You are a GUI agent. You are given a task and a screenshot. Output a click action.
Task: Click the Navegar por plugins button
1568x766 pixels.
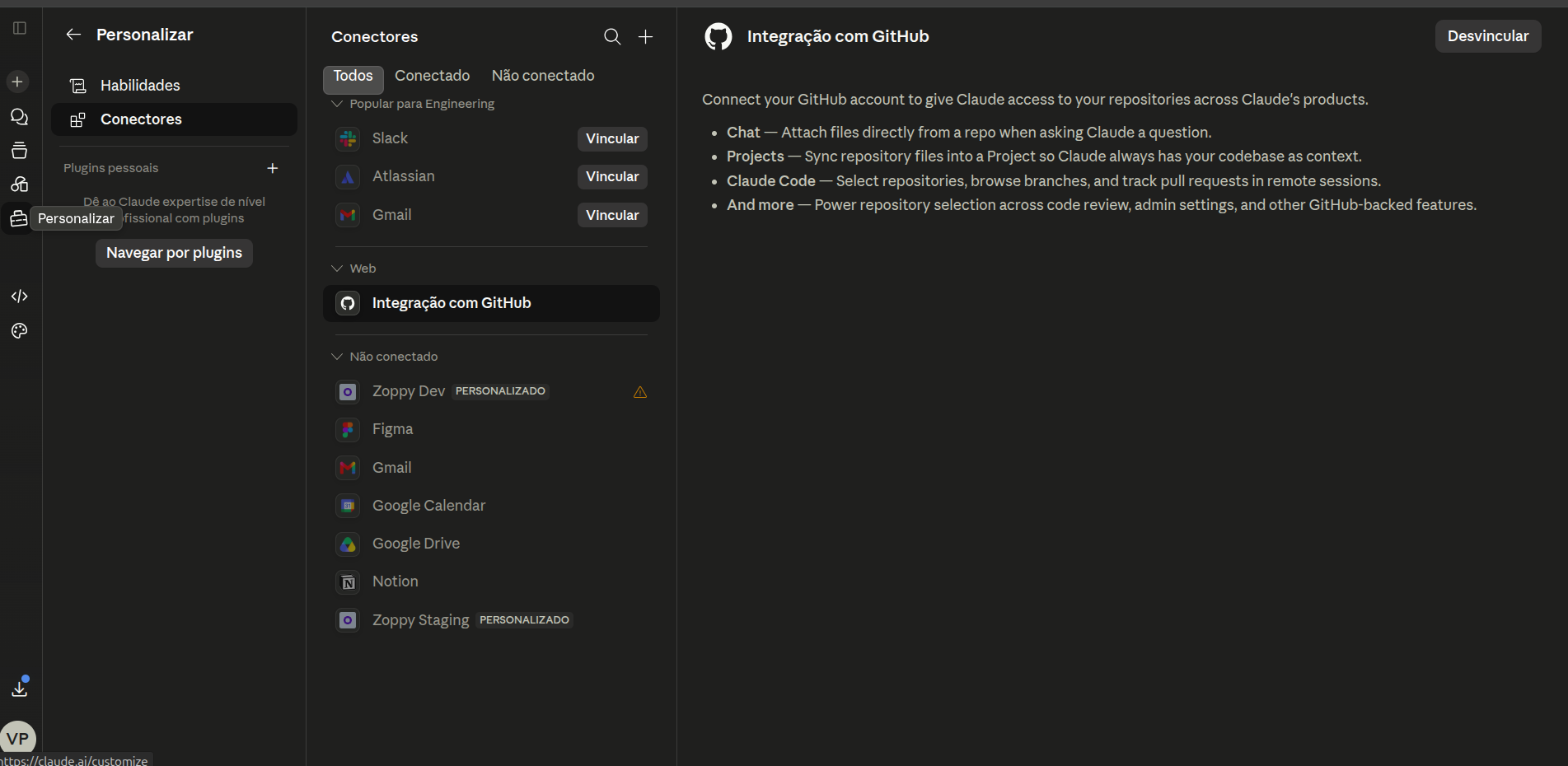(x=174, y=253)
